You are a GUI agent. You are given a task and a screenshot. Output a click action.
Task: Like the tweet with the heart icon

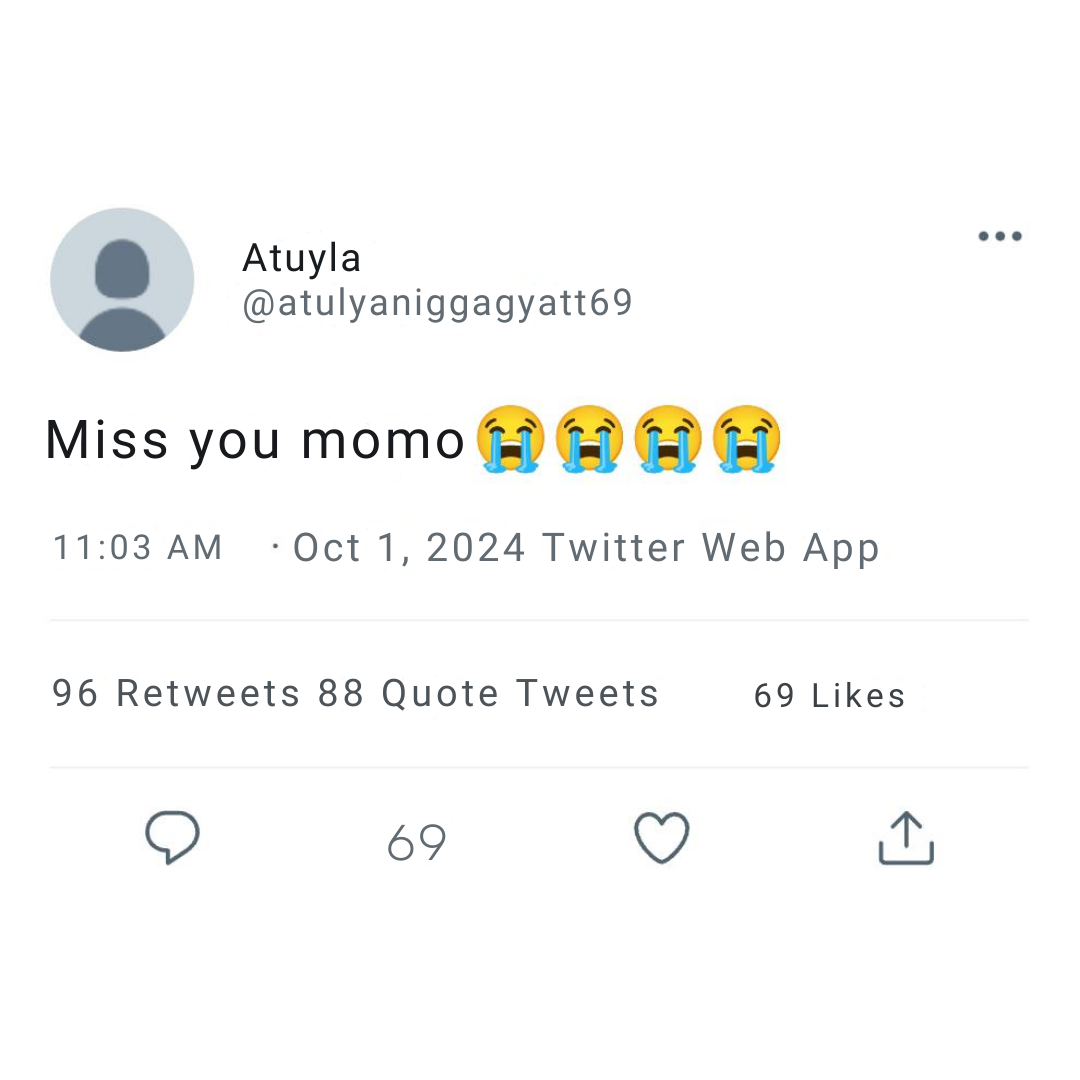click(x=662, y=837)
